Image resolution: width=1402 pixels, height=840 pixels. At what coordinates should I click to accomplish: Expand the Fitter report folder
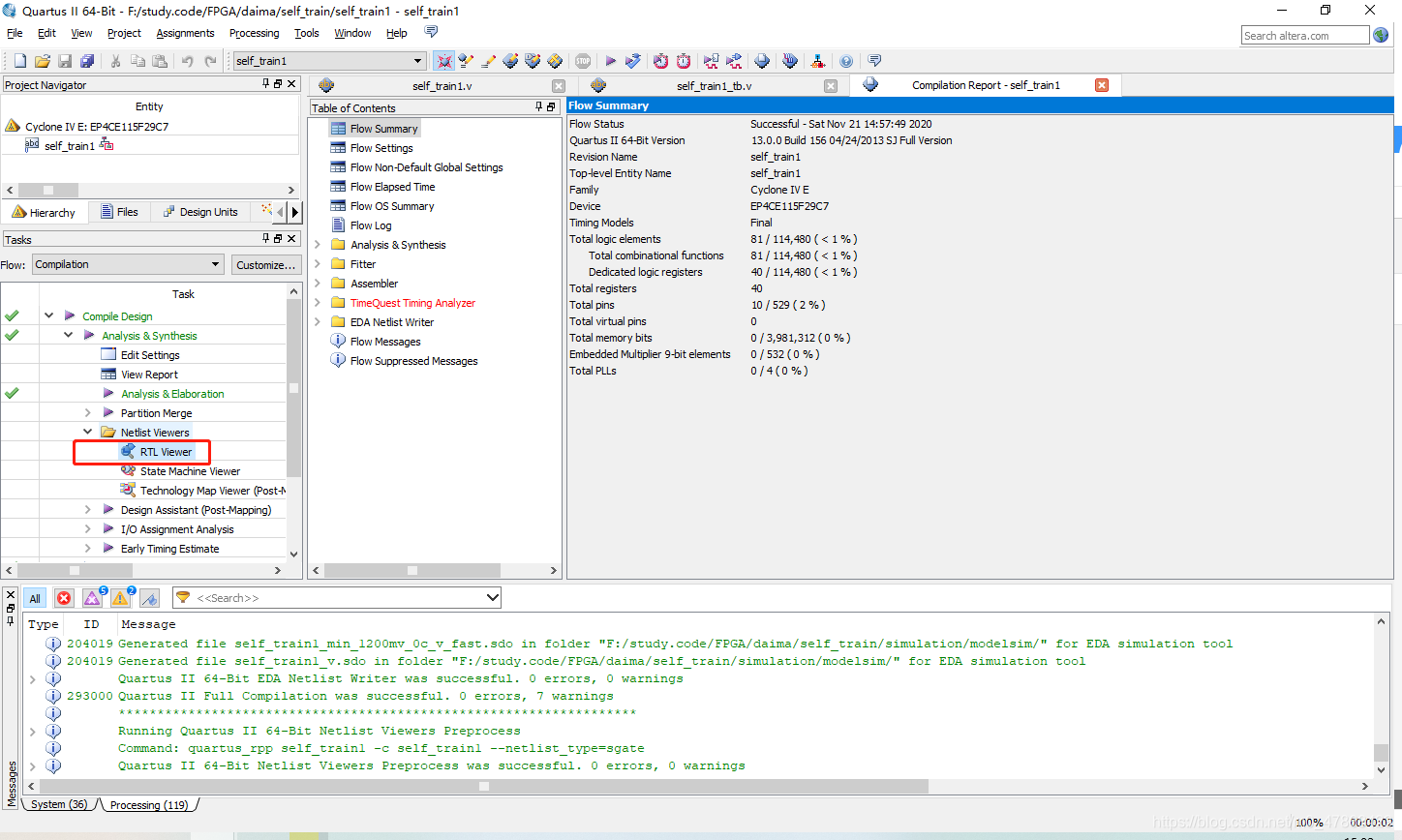point(317,264)
